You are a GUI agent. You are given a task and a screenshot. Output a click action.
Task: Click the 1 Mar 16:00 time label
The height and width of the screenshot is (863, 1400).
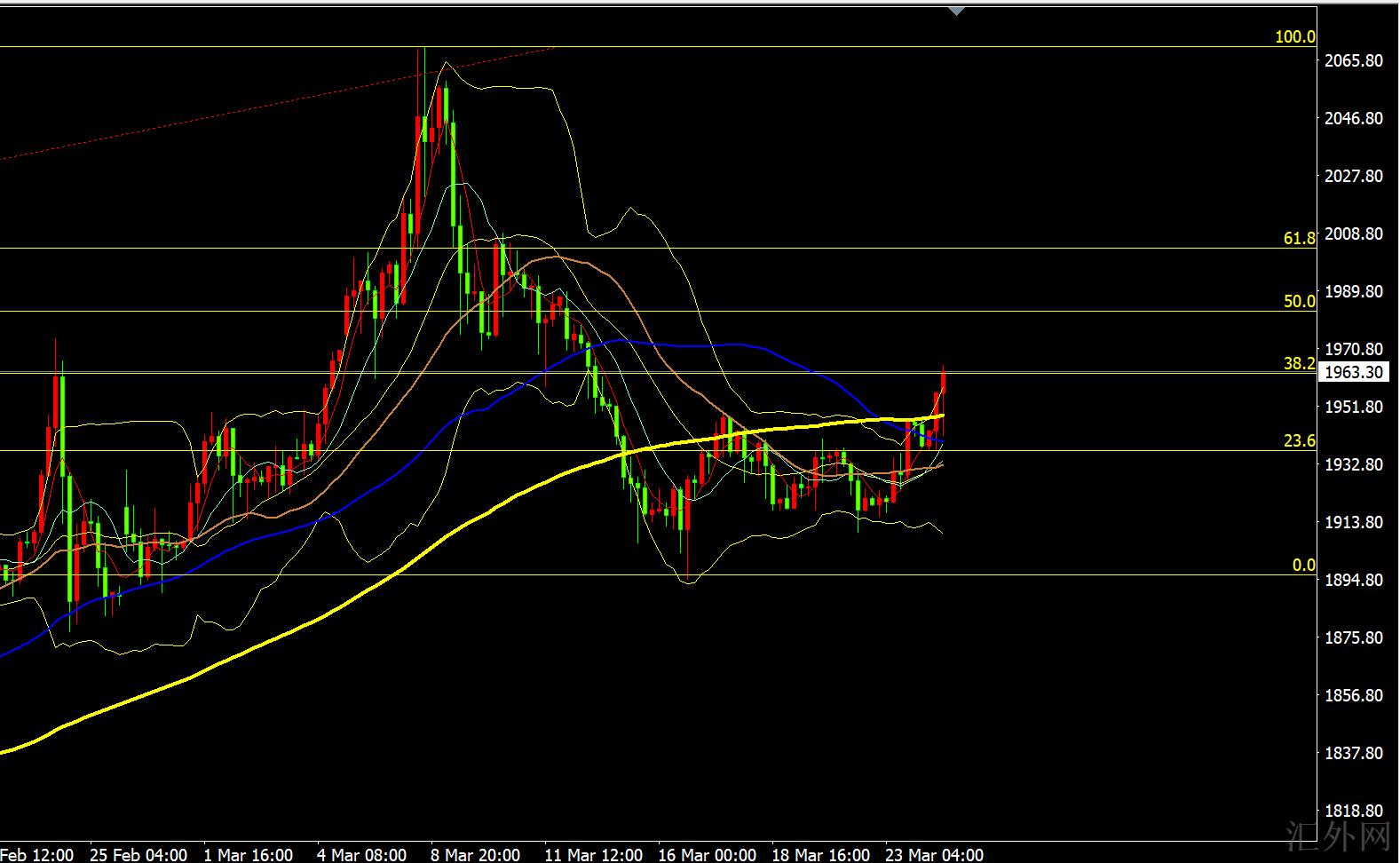(249, 854)
